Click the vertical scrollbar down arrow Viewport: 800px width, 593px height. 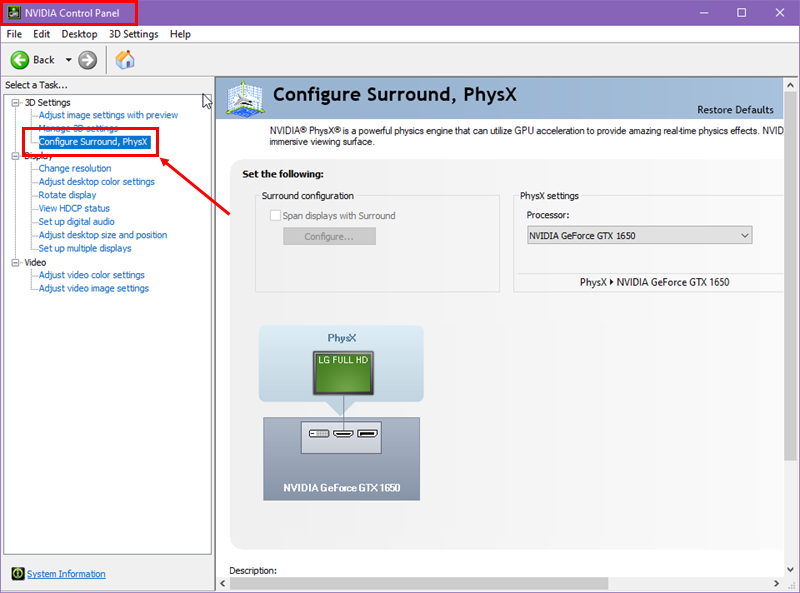pyautogui.click(x=790, y=570)
